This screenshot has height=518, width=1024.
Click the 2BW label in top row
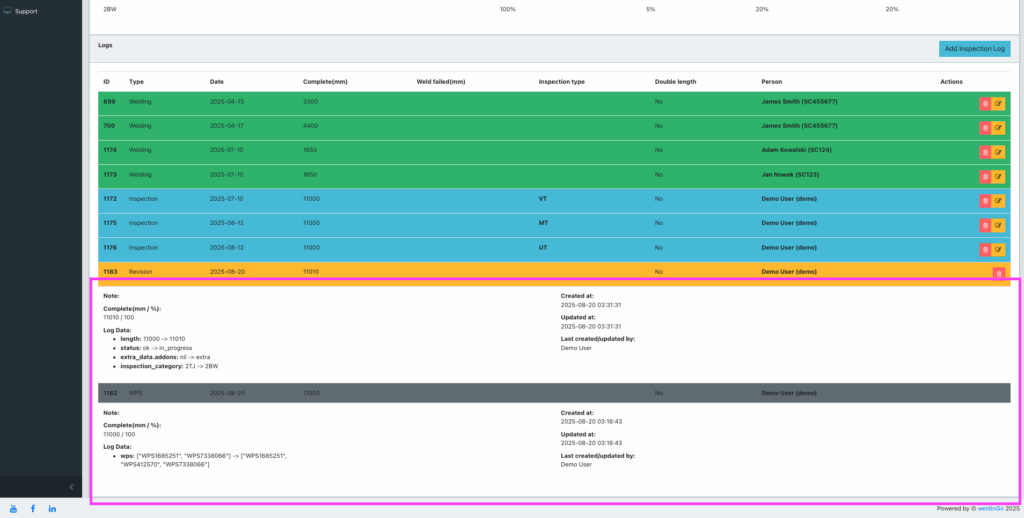click(x=110, y=9)
